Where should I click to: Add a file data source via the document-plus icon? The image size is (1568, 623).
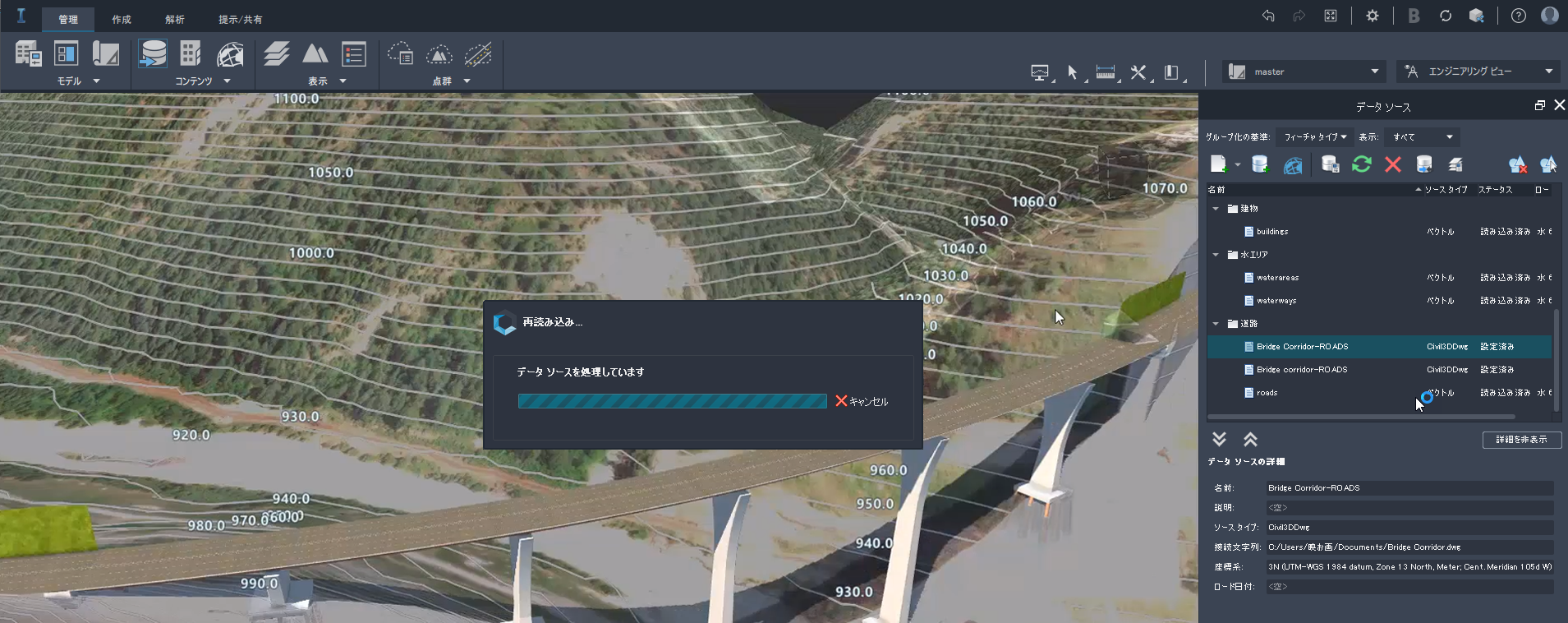point(1219,164)
